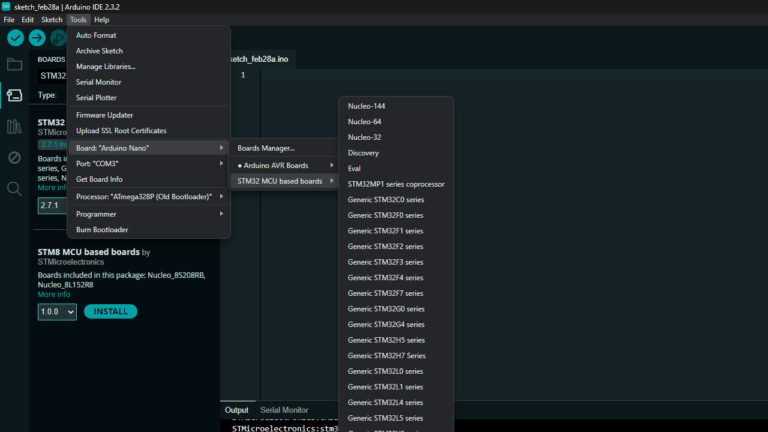Choose Auto Format from Tools menu
The width and height of the screenshot is (768, 432).
point(96,35)
